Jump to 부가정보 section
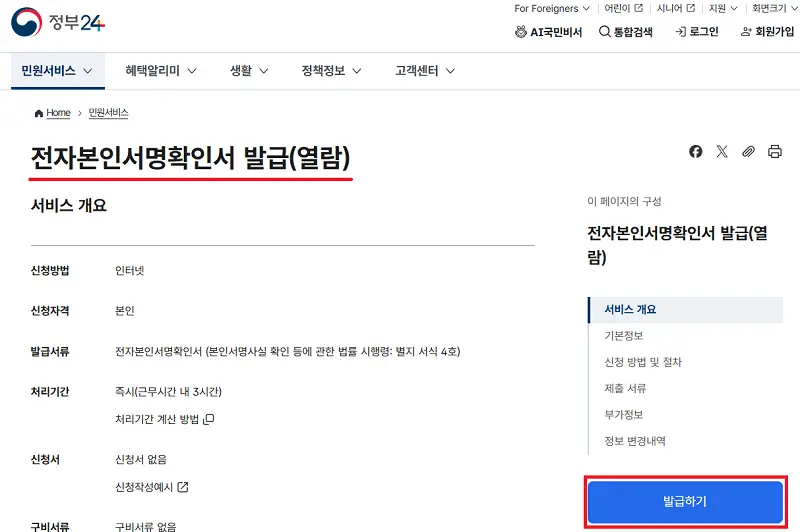 point(623,415)
